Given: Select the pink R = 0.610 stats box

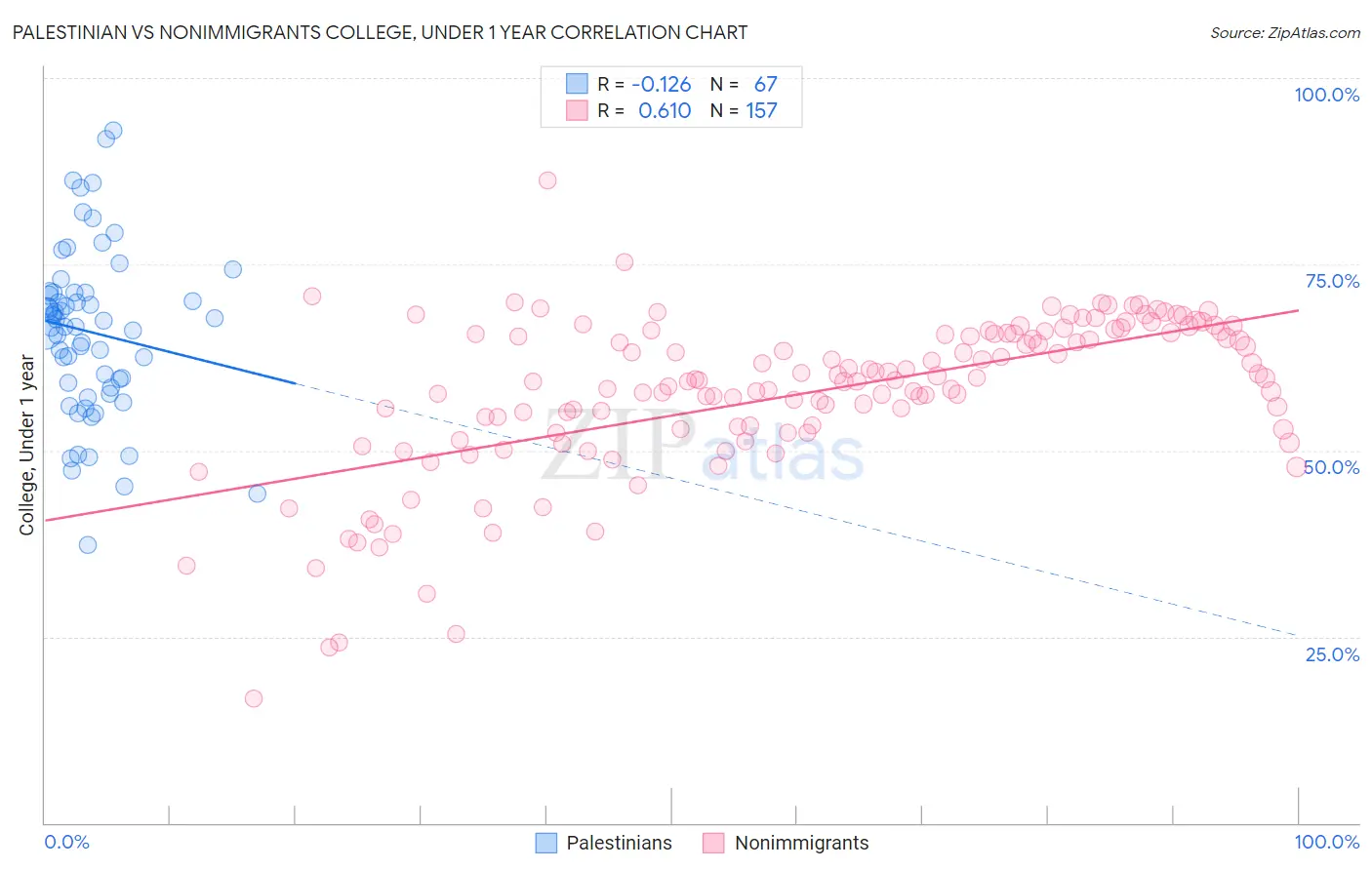Looking at the screenshot, I should [671, 110].
